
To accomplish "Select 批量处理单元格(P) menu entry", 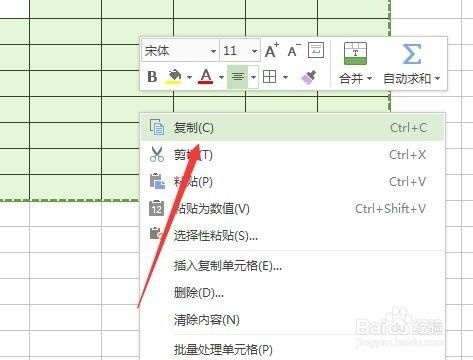I will tap(293, 350).
